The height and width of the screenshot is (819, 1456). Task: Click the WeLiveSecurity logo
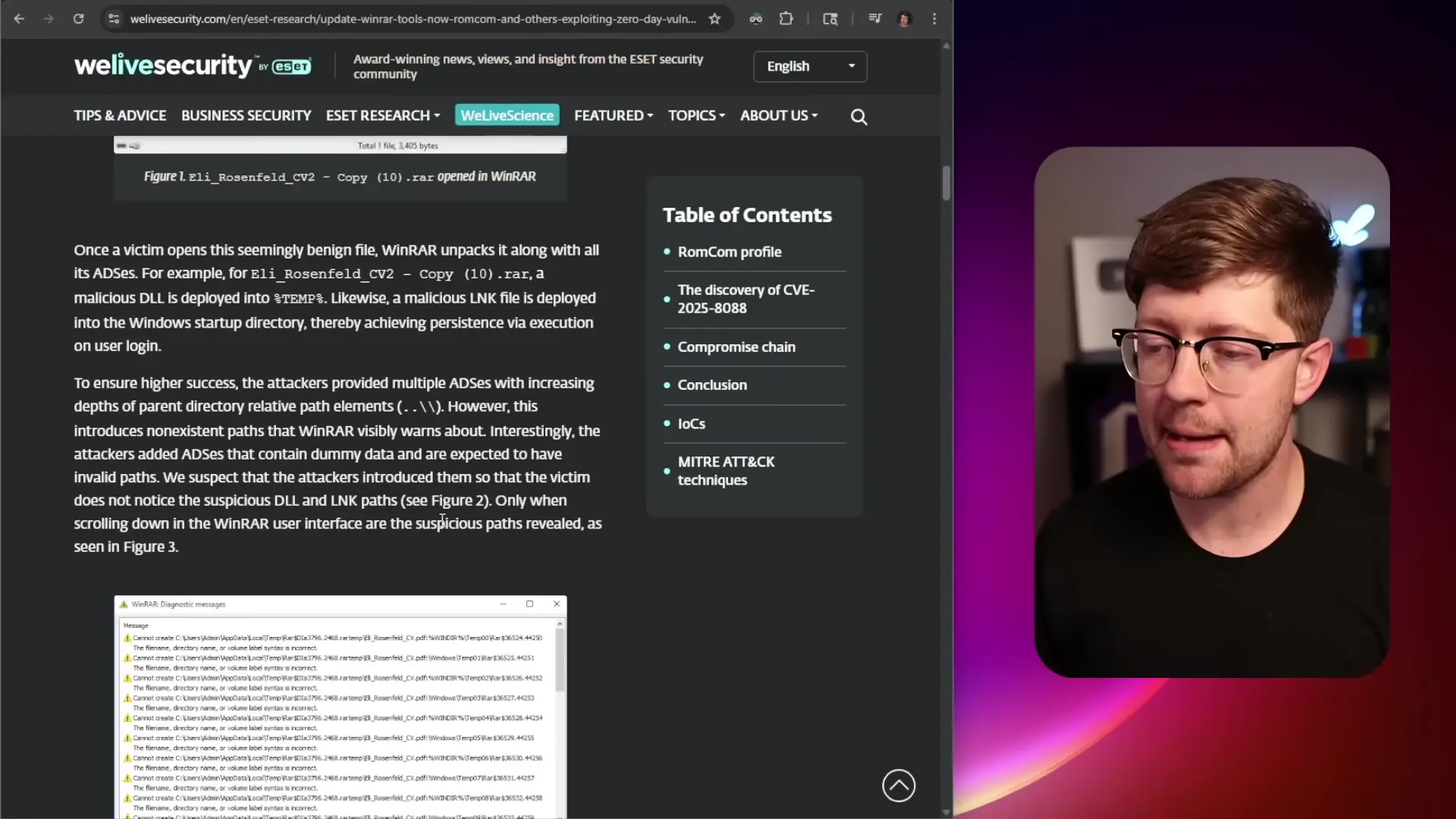click(x=193, y=66)
